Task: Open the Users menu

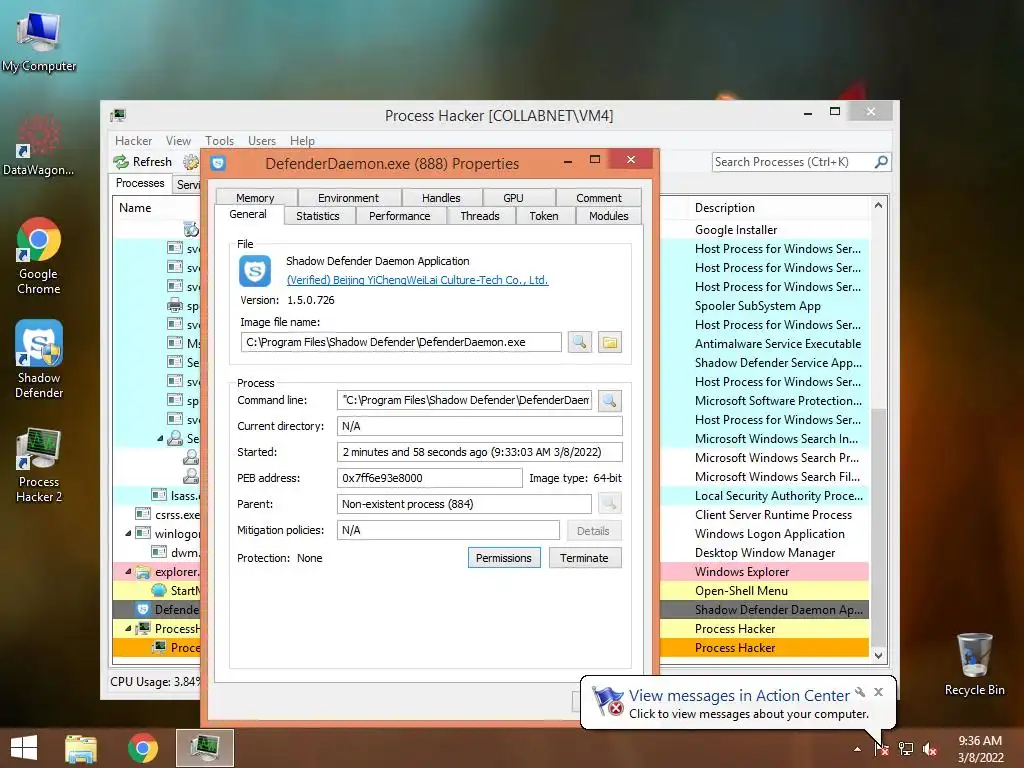Action: point(262,140)
